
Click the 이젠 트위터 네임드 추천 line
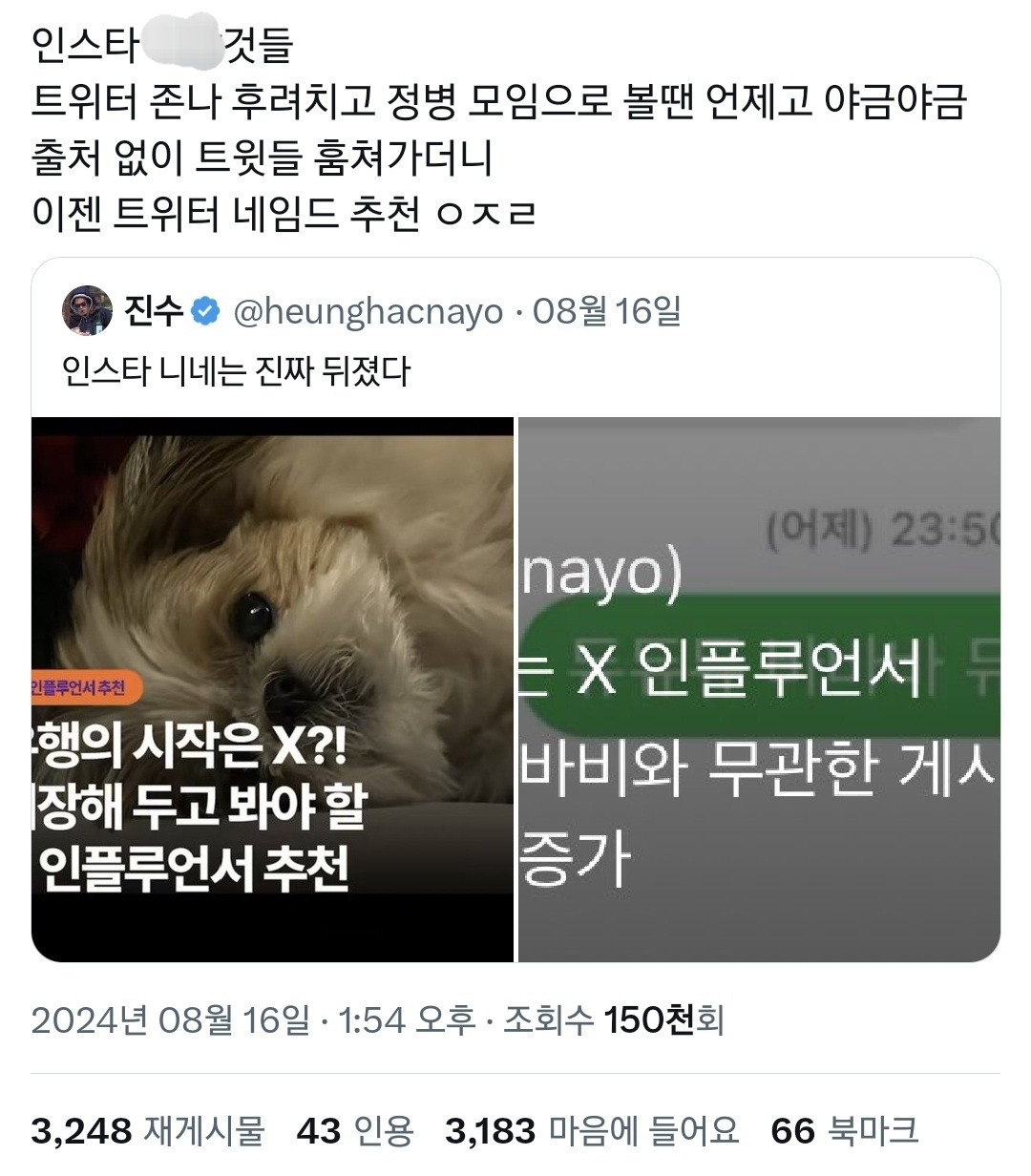[284, 213]
